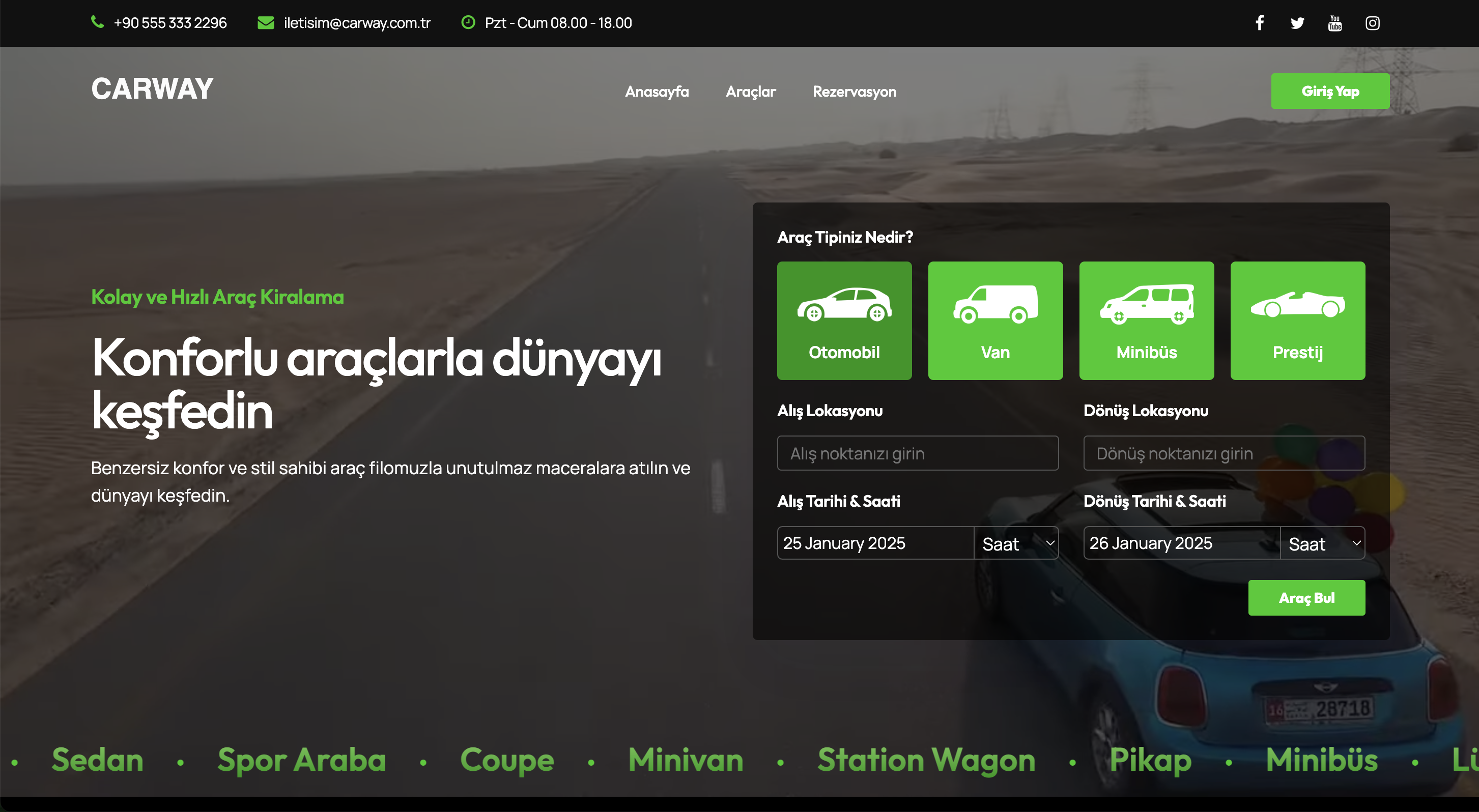The image size is (1479, 812).
Task: Click Sedan in the scrolling ticker
Action: tap(98, 760)
